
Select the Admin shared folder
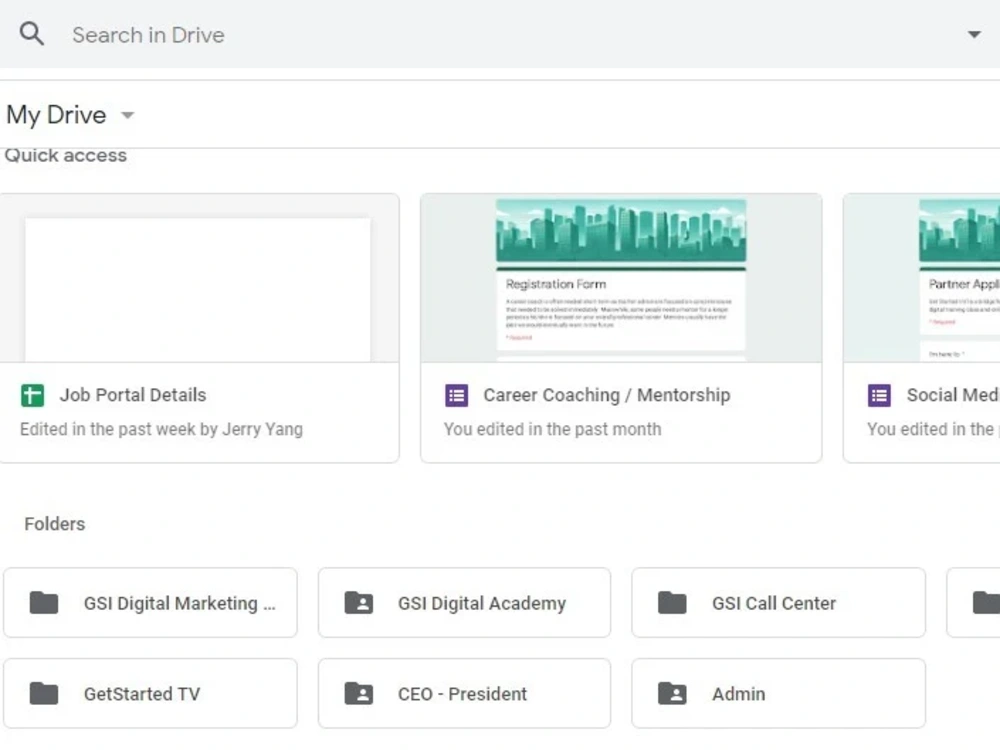tap(778, 693)
